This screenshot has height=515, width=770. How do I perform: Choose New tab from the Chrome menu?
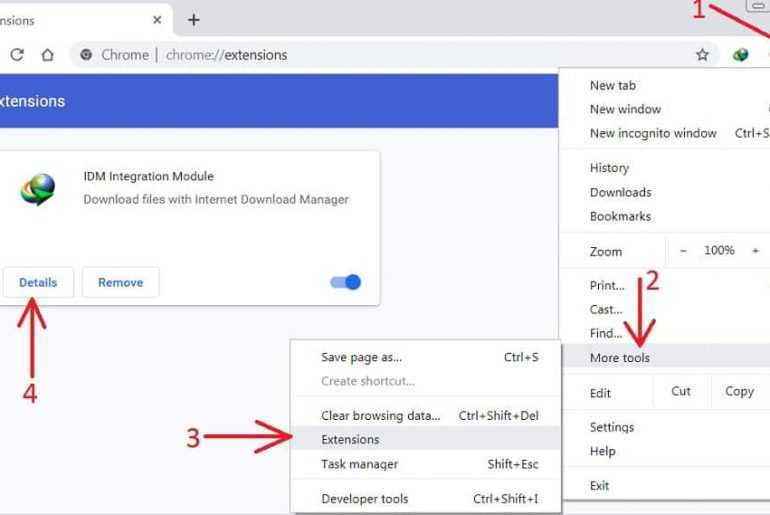pyautogui.click(x=664, y=85)
